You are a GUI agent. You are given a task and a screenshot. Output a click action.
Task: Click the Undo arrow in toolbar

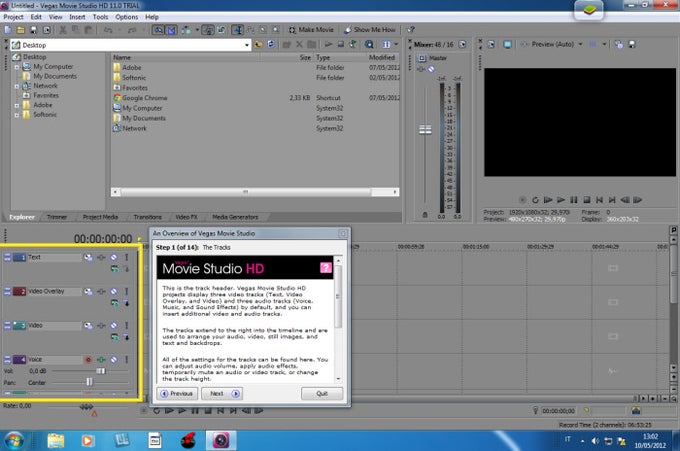(x=108, y=30)
